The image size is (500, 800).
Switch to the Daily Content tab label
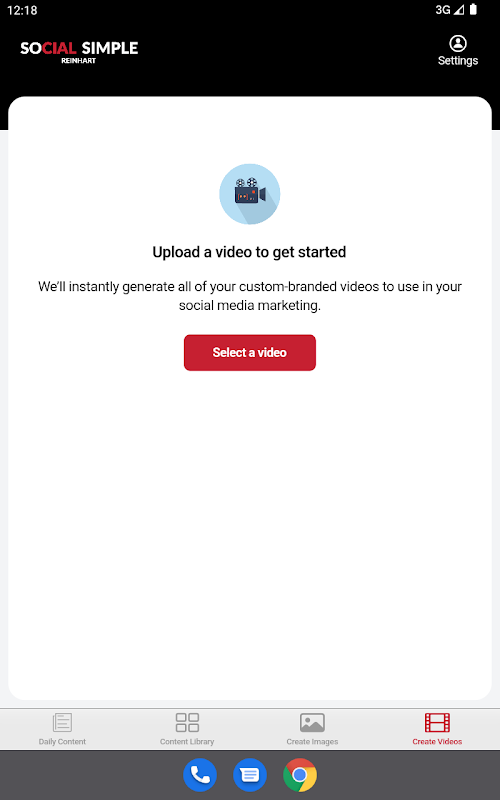(62, 742)
